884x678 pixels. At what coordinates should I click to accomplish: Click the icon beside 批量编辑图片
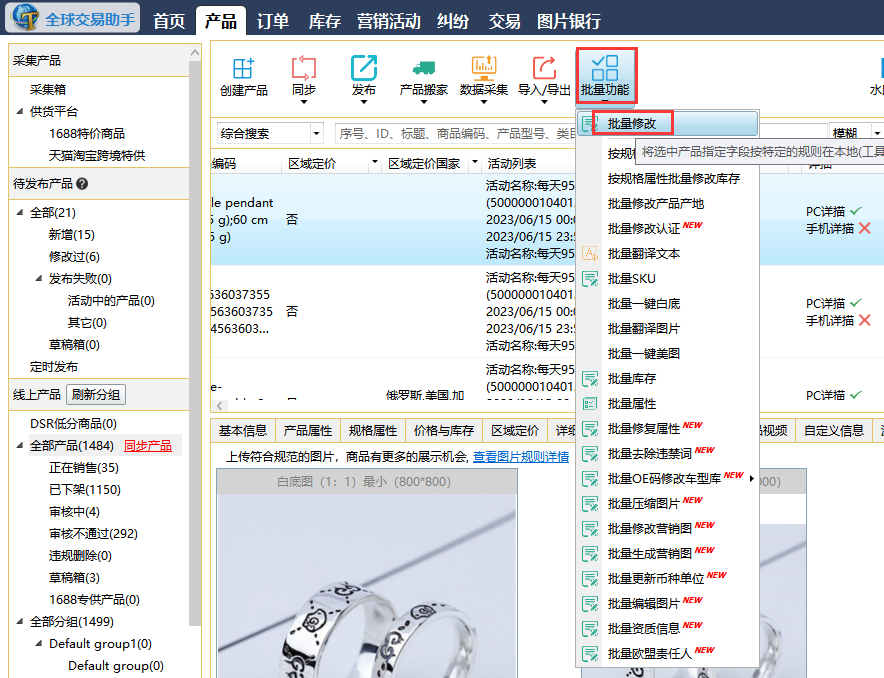click(590, 604)
